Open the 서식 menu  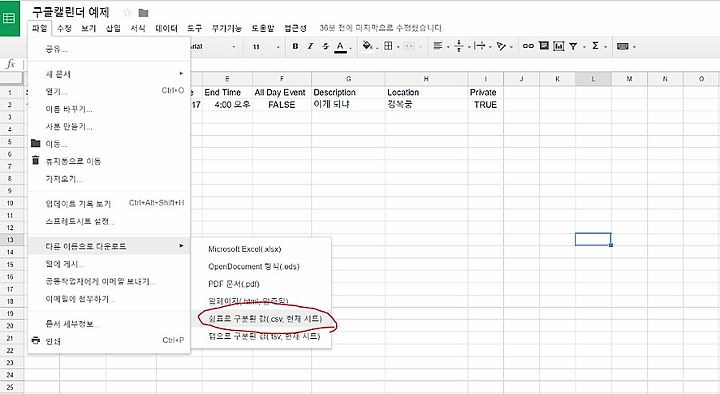tap(138, 28)
